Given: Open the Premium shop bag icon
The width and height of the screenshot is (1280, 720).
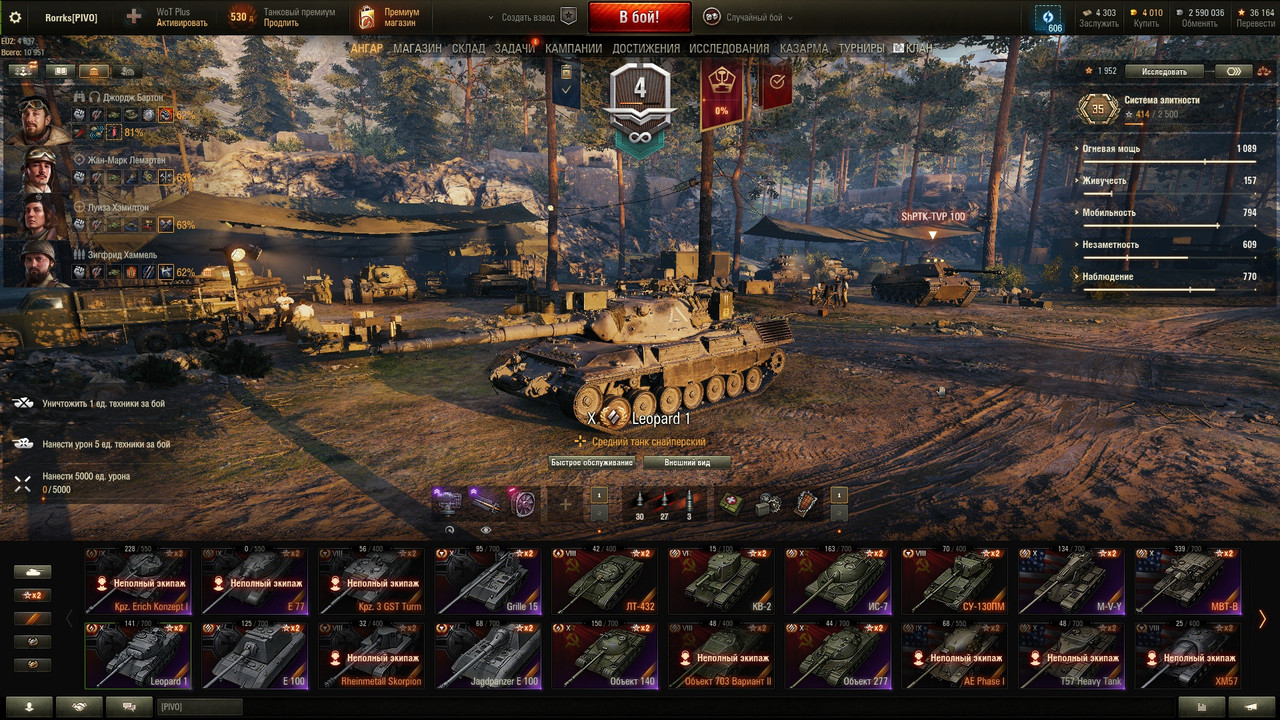Looking at the screenshot, I should [368, 17].
